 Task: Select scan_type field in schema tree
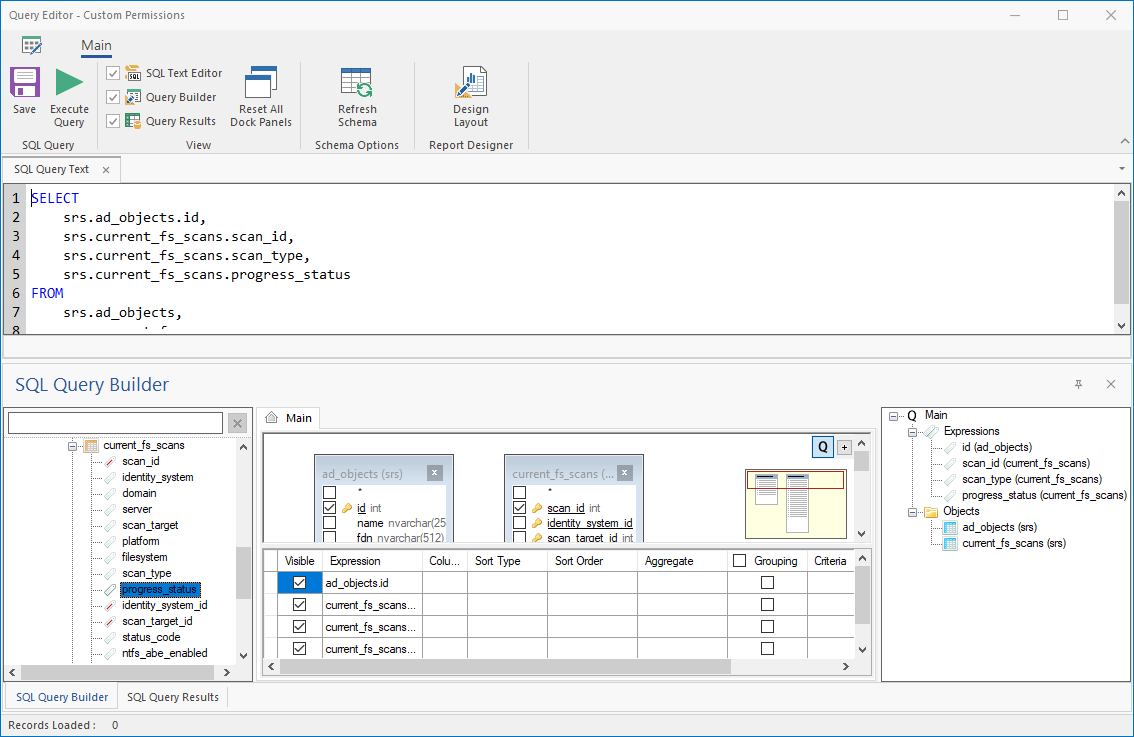click(x=146, y=573)
